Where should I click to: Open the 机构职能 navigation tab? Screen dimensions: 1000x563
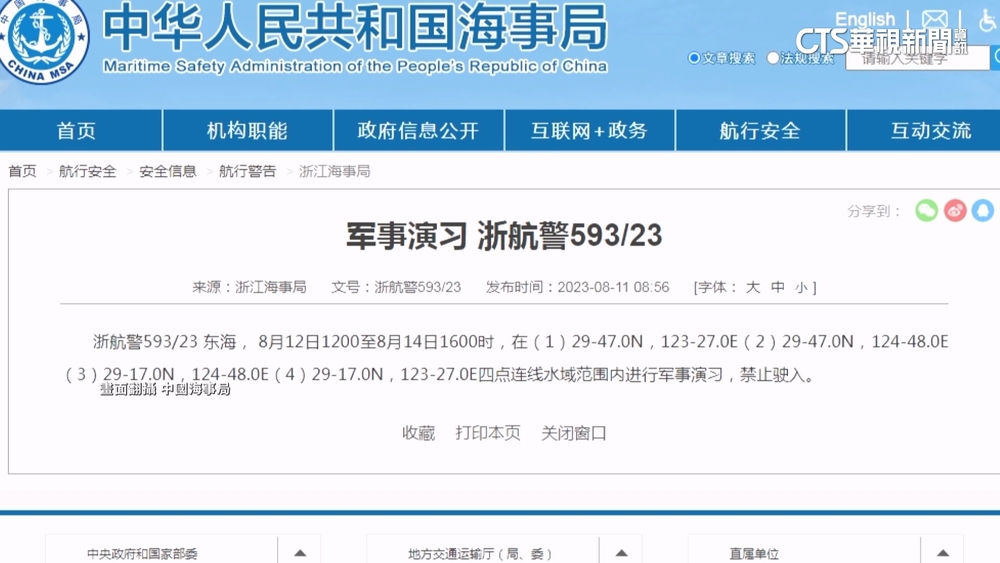pos(247,131)
